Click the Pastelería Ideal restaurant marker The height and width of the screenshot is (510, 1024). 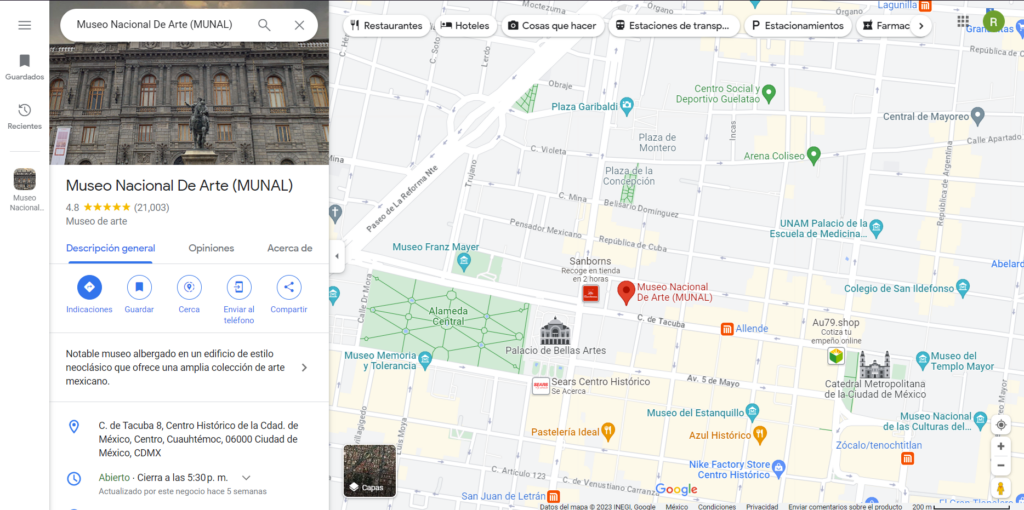(x=609, y=431)
